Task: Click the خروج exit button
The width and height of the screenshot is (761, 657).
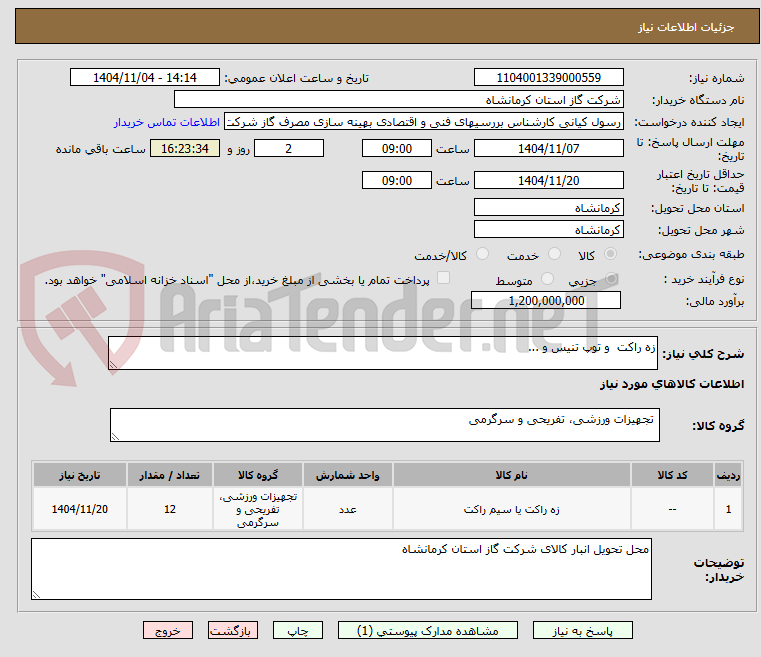Action: pyautogui.click(x=167, y=630)
